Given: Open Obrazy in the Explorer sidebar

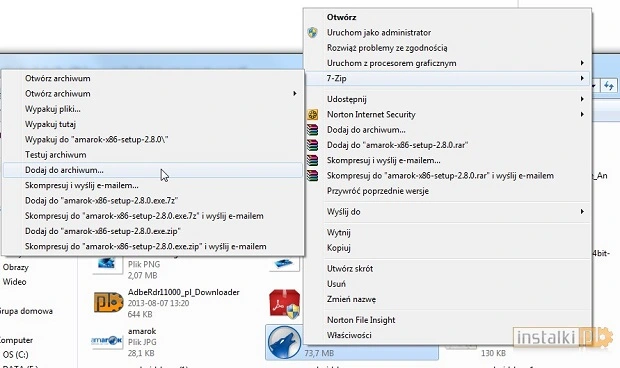Looking at the screenshot, I should click(16, 267).
